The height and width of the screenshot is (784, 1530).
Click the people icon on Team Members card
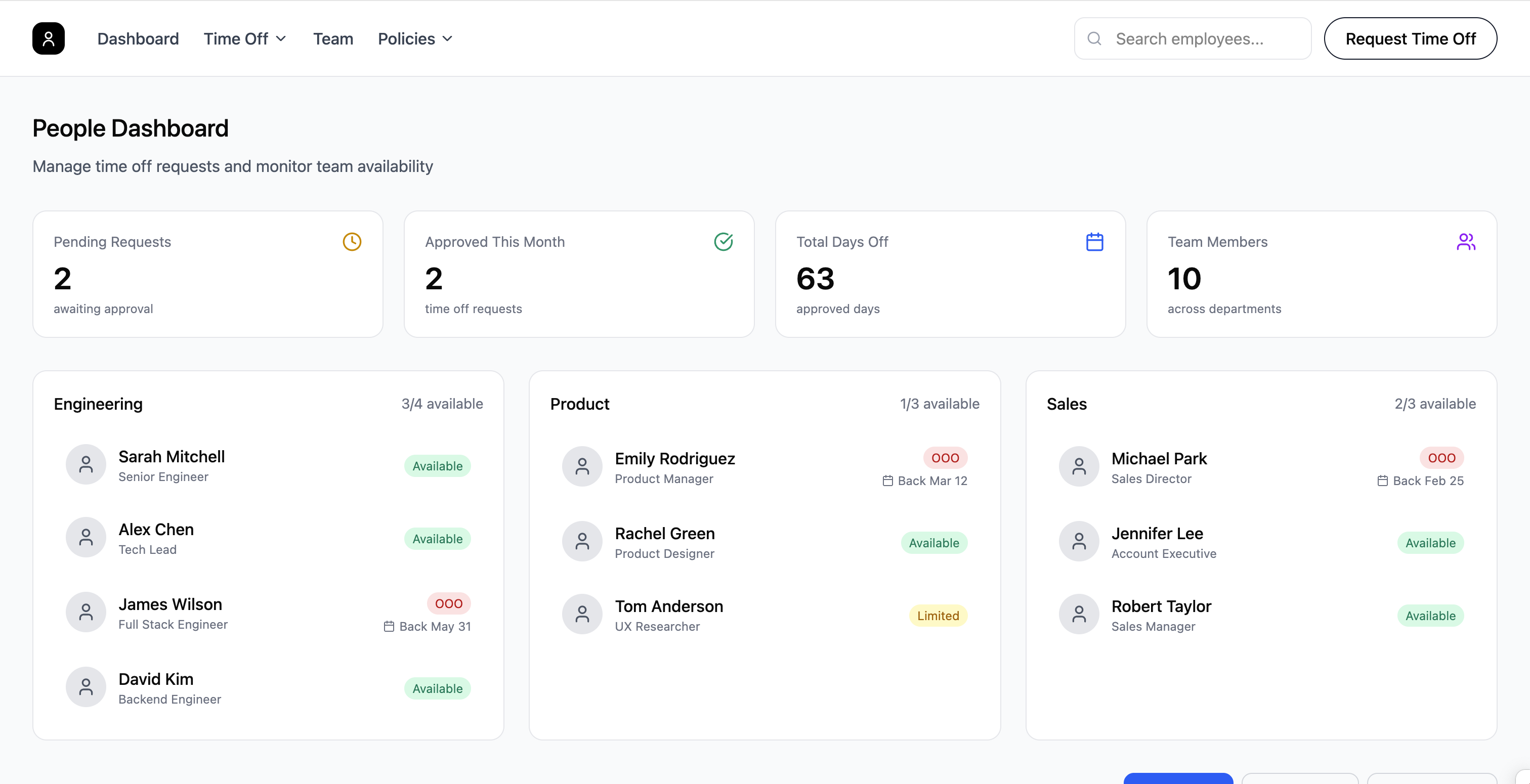1466,242
